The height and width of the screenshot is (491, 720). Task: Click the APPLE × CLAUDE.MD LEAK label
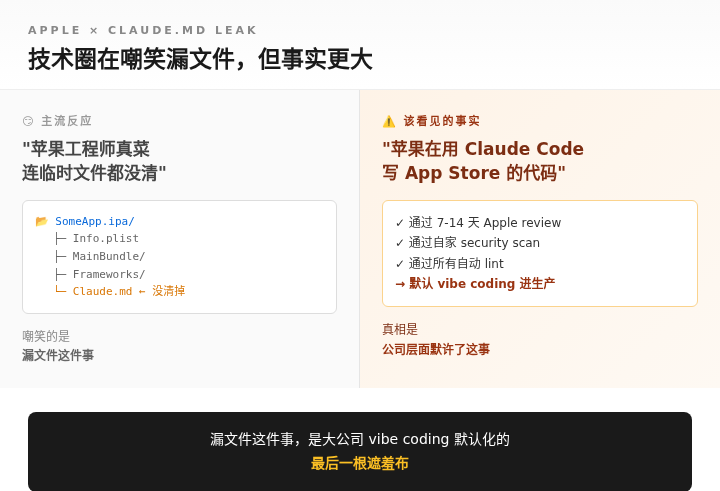142,30
